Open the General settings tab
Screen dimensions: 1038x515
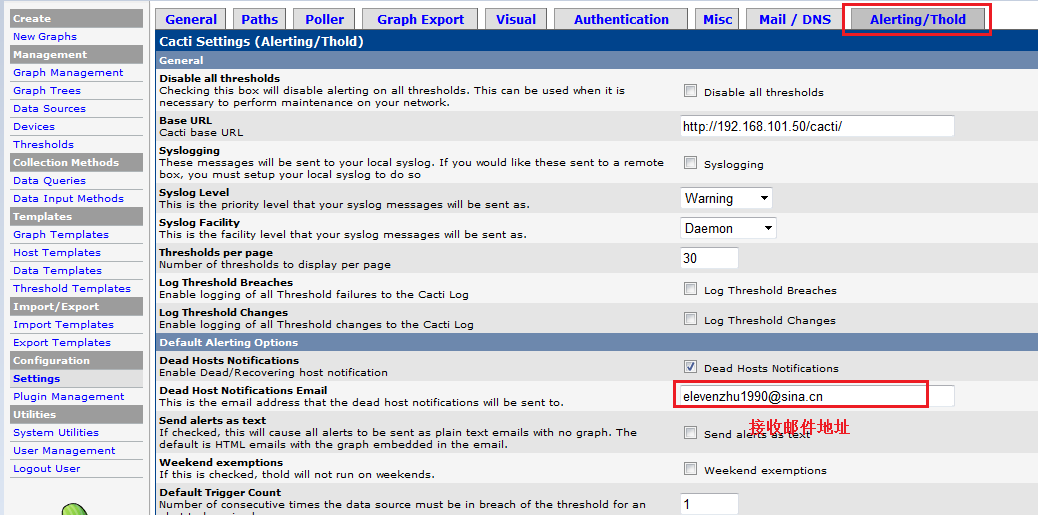point(191,19)
